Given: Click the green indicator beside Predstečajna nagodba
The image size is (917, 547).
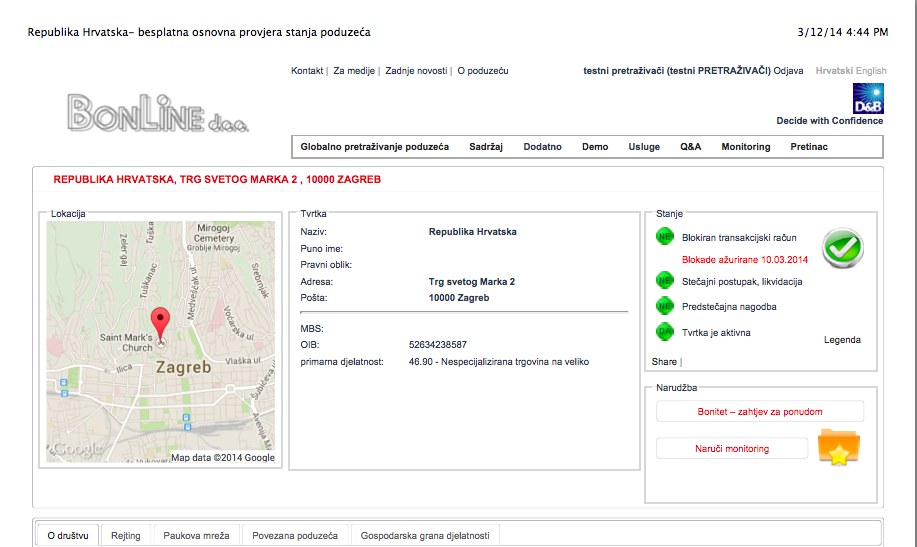Looking at the screenshot, I should pyautogui.click(x=665, y=306).
